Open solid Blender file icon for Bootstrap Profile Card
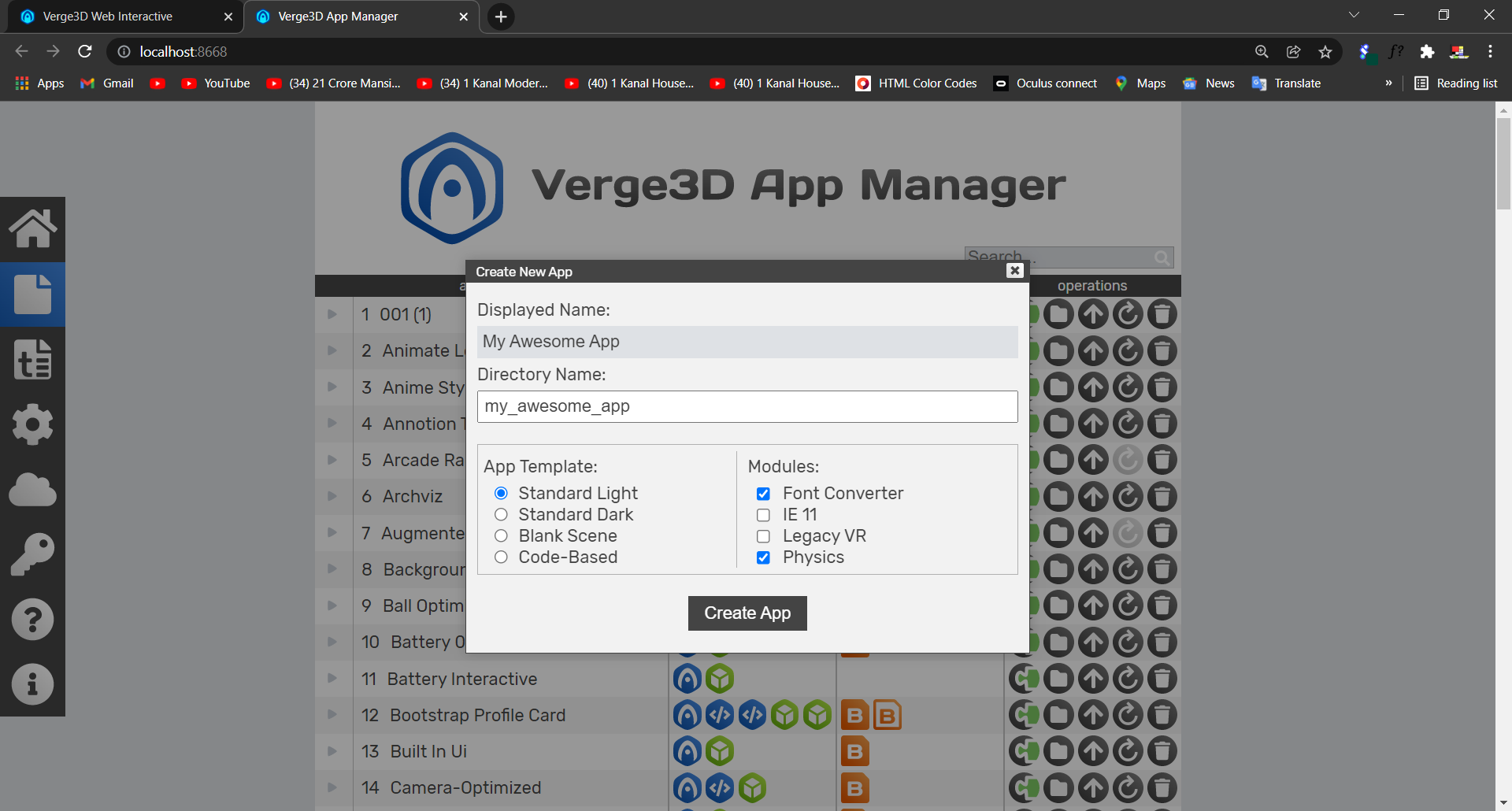The height and width of the screenshot is (811, 1512). [x=855, y=715]
